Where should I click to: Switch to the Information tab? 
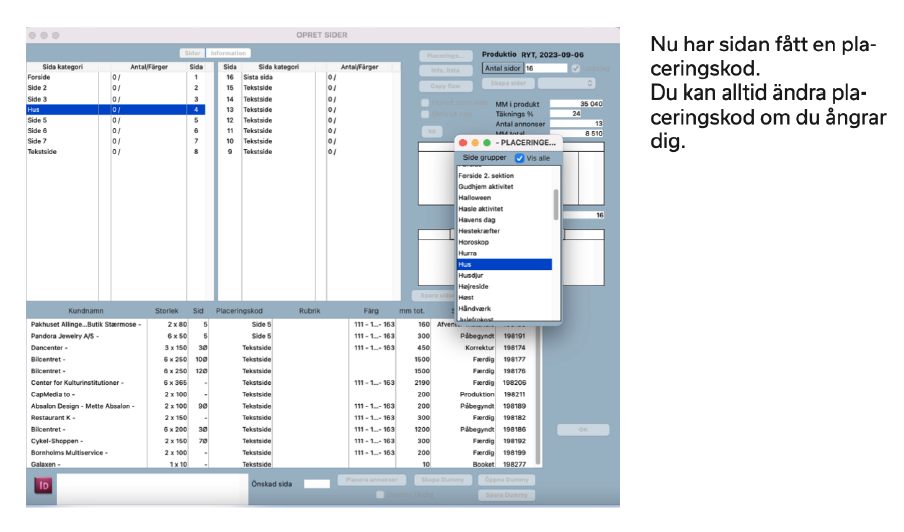[x=229, y=53]
